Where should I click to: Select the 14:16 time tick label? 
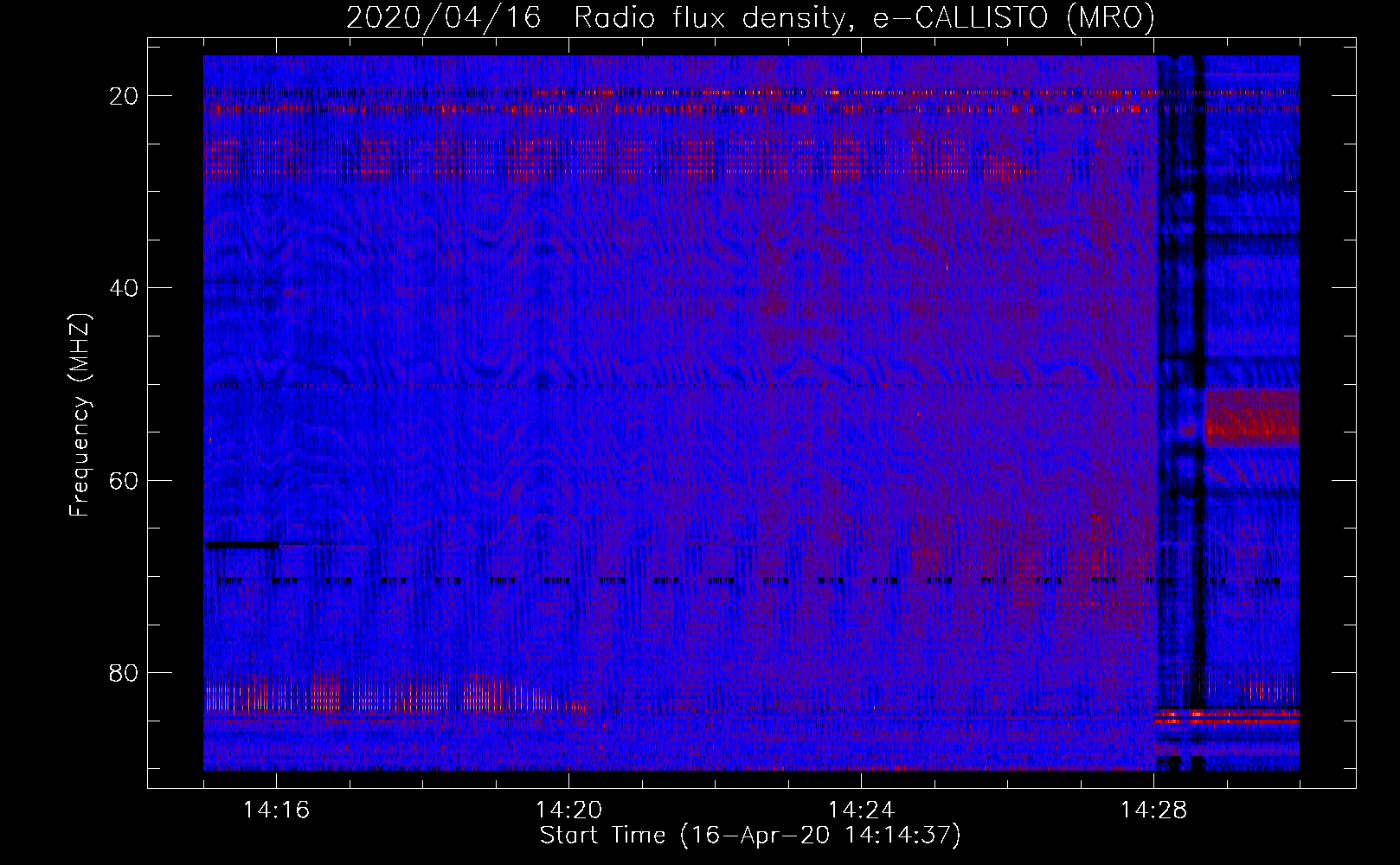[x=276, y=810]
